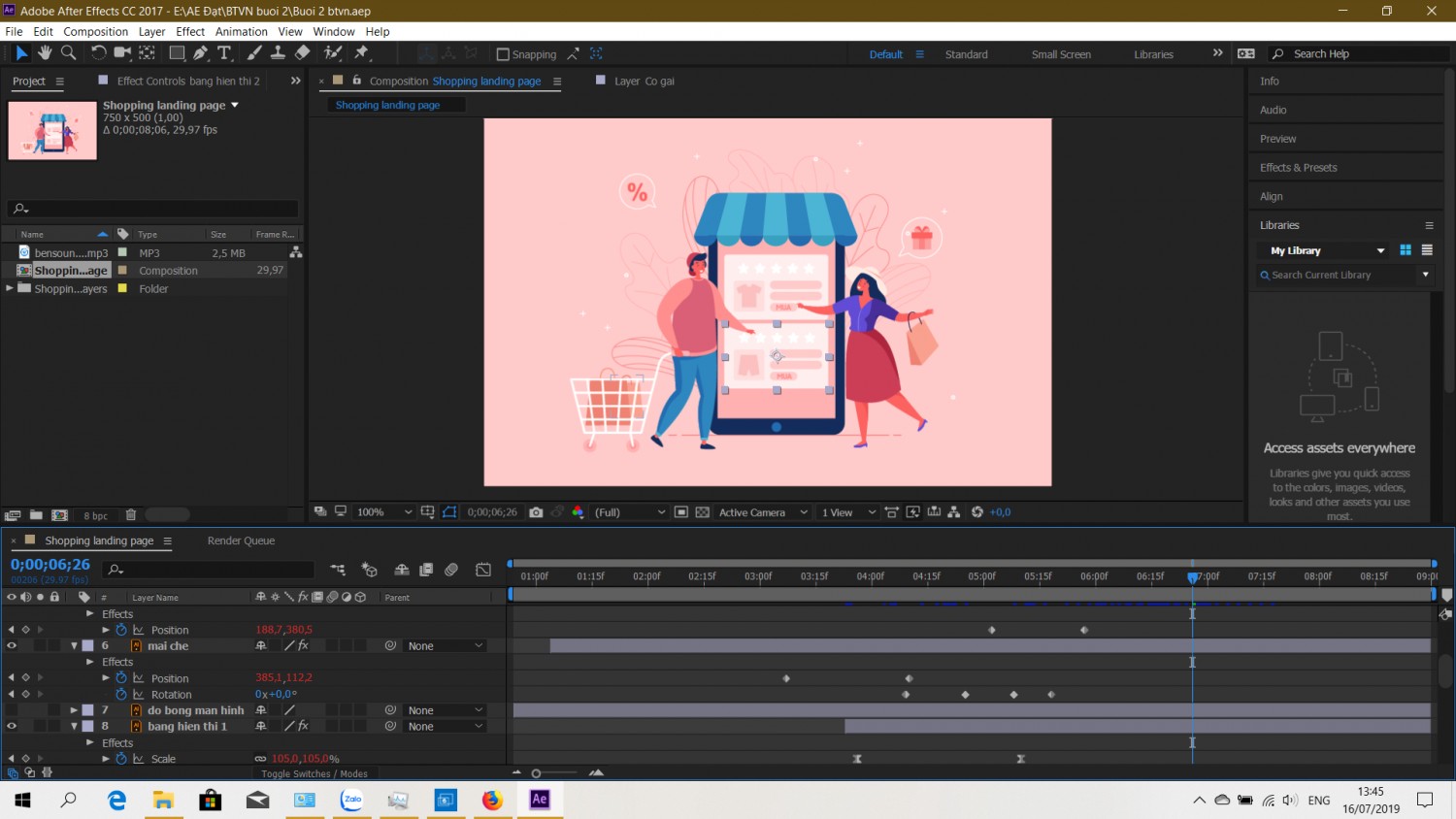
Task: Open the My Library dropdown
Action: tap(1327, 250)
